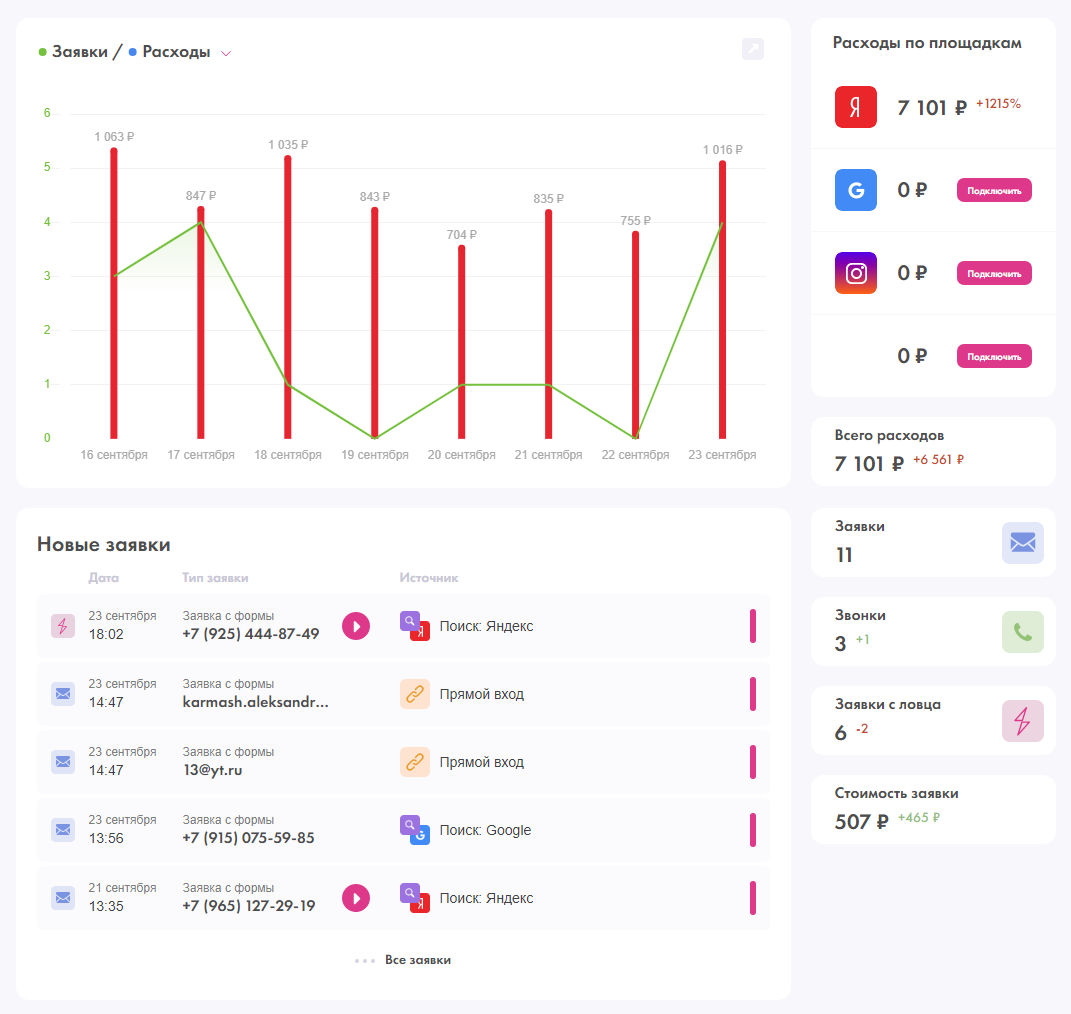Viewport: 1071px width, 1014px height.
Task: Click the pink status bar in karmash.aleksandr row
Action: (x=753, y=694)
